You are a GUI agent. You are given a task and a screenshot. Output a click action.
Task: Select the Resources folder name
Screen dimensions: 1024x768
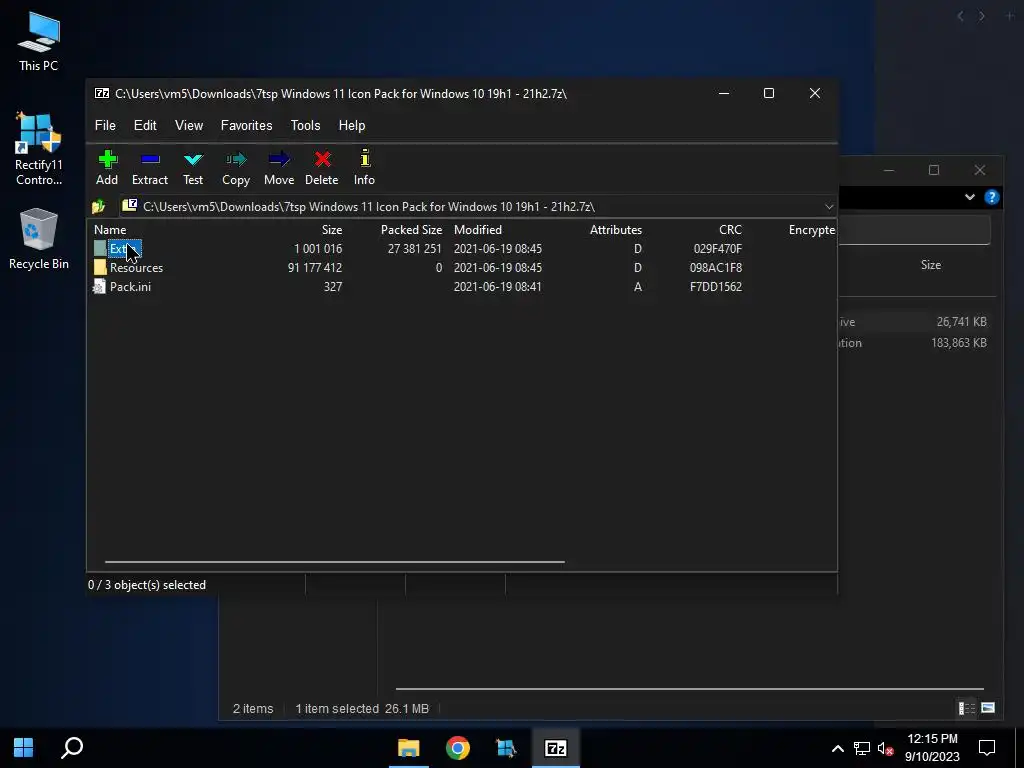pos(136,268)
